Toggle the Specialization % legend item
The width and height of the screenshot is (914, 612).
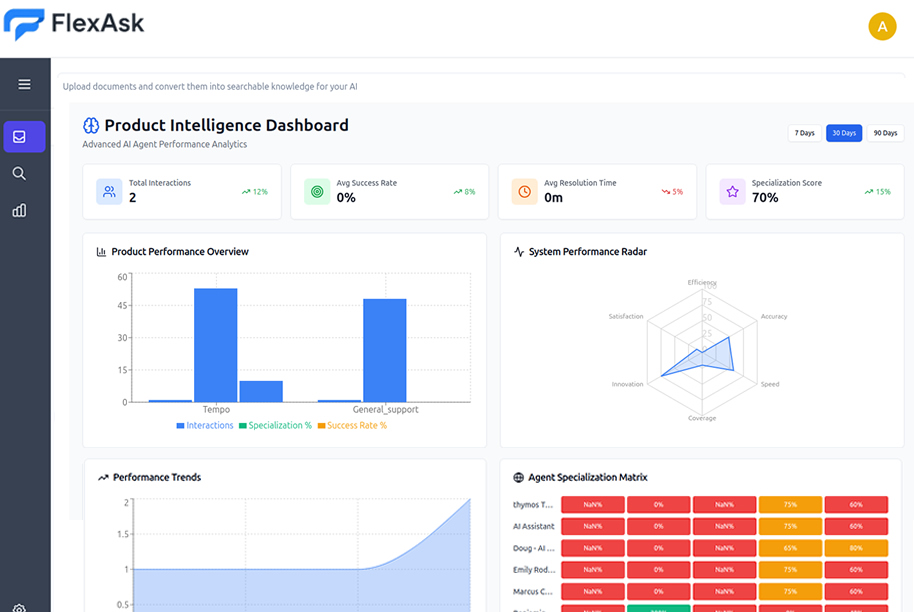pyautogui.click(x=275, y=425)
